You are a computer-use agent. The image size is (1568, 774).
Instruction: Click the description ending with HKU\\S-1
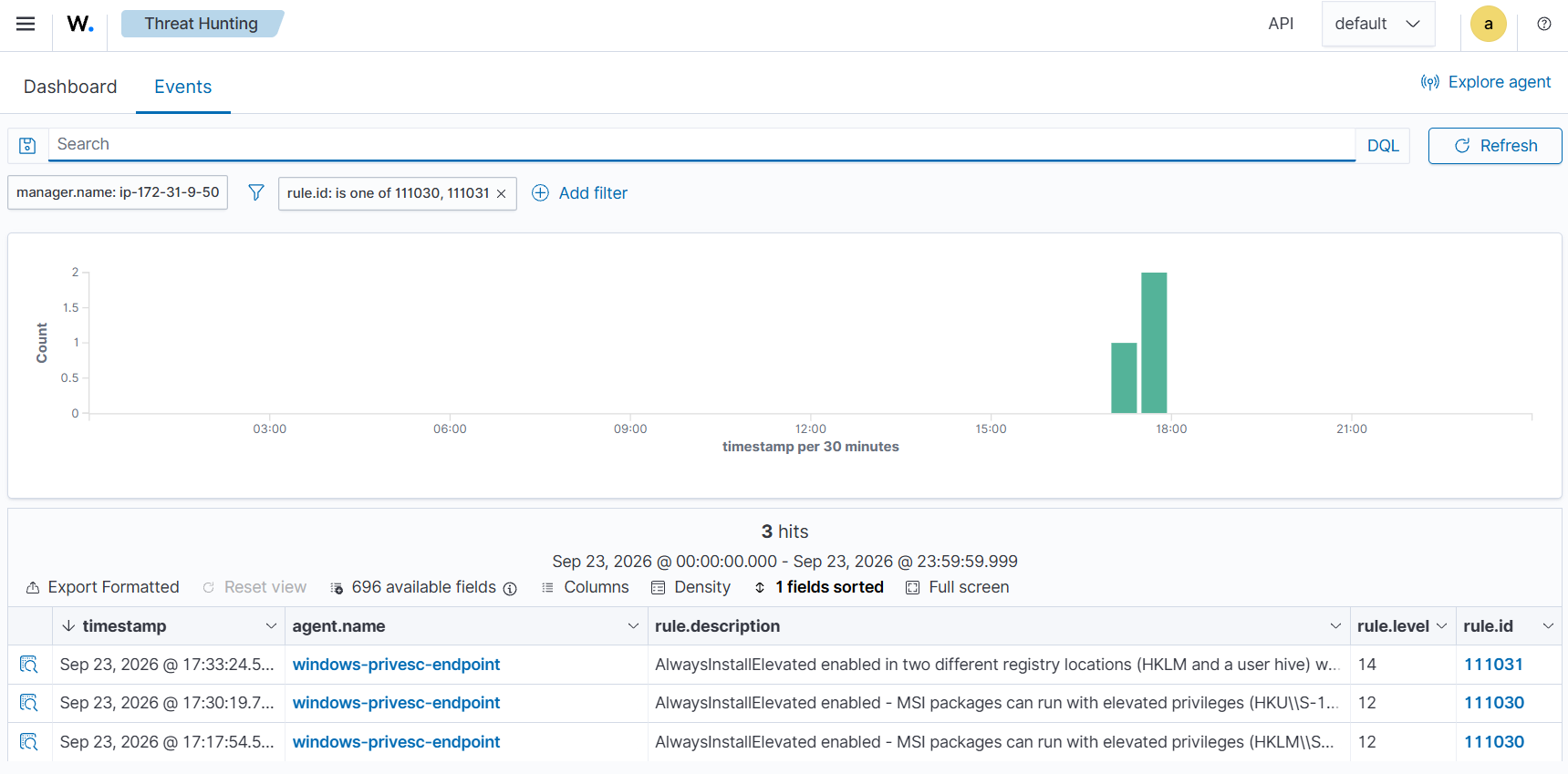(997, 703)
